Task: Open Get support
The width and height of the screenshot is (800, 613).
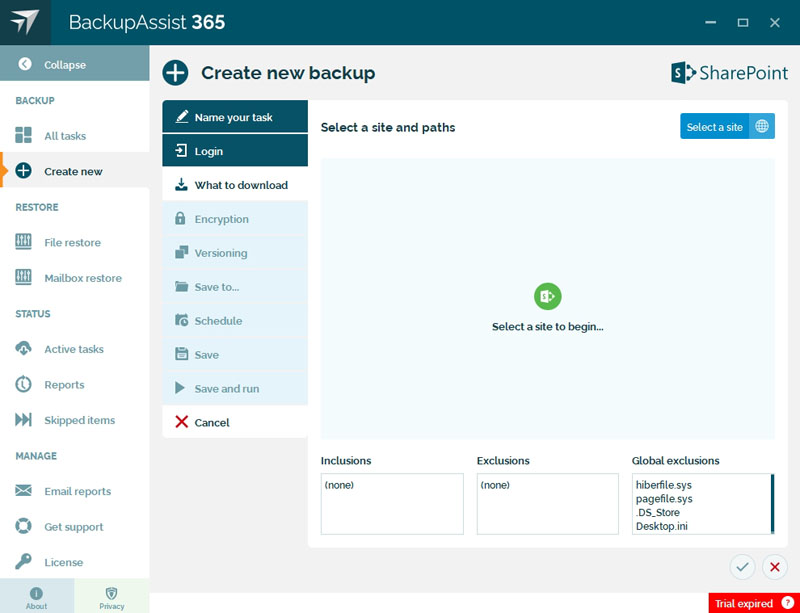Action: point(74,527)
